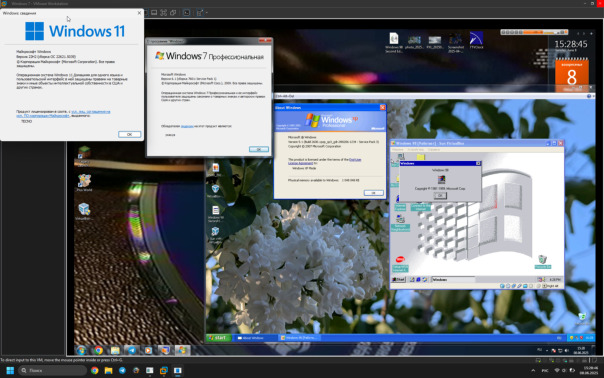Click the Windows 98 tray clock

click(x=555, y=279)
